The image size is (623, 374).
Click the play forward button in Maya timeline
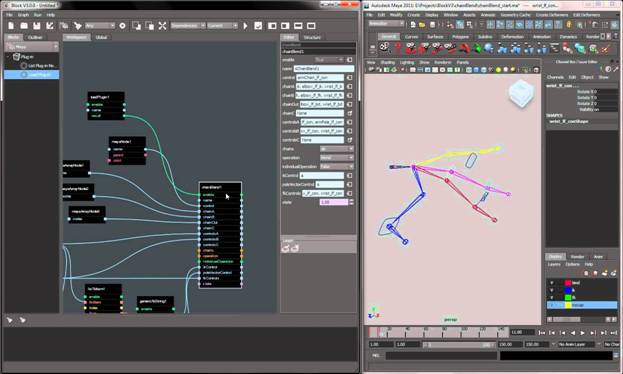click(582, 333)
